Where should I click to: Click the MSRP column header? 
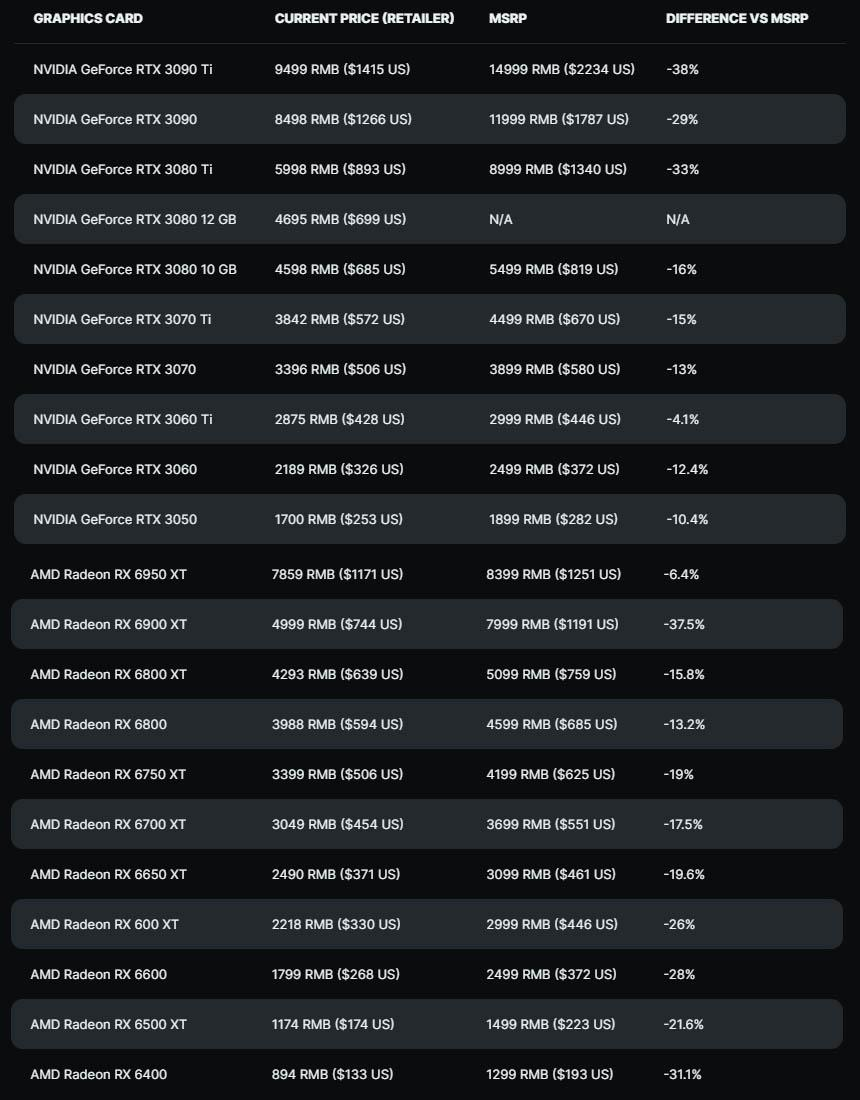tap(506, 19)
